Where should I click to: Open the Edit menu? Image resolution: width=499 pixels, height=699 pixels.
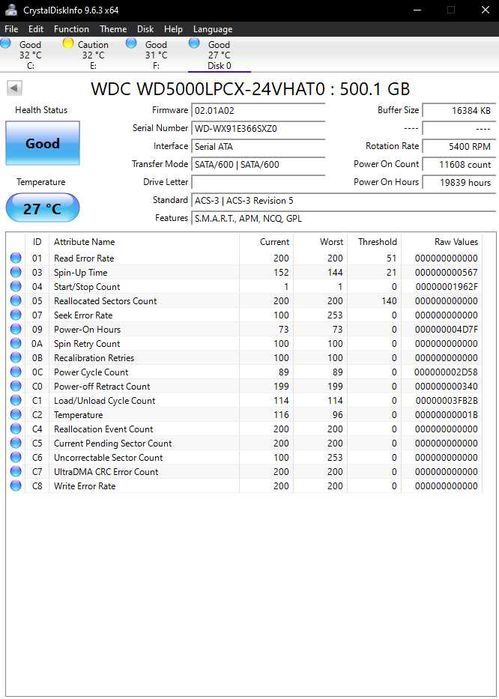click(36, 29)
